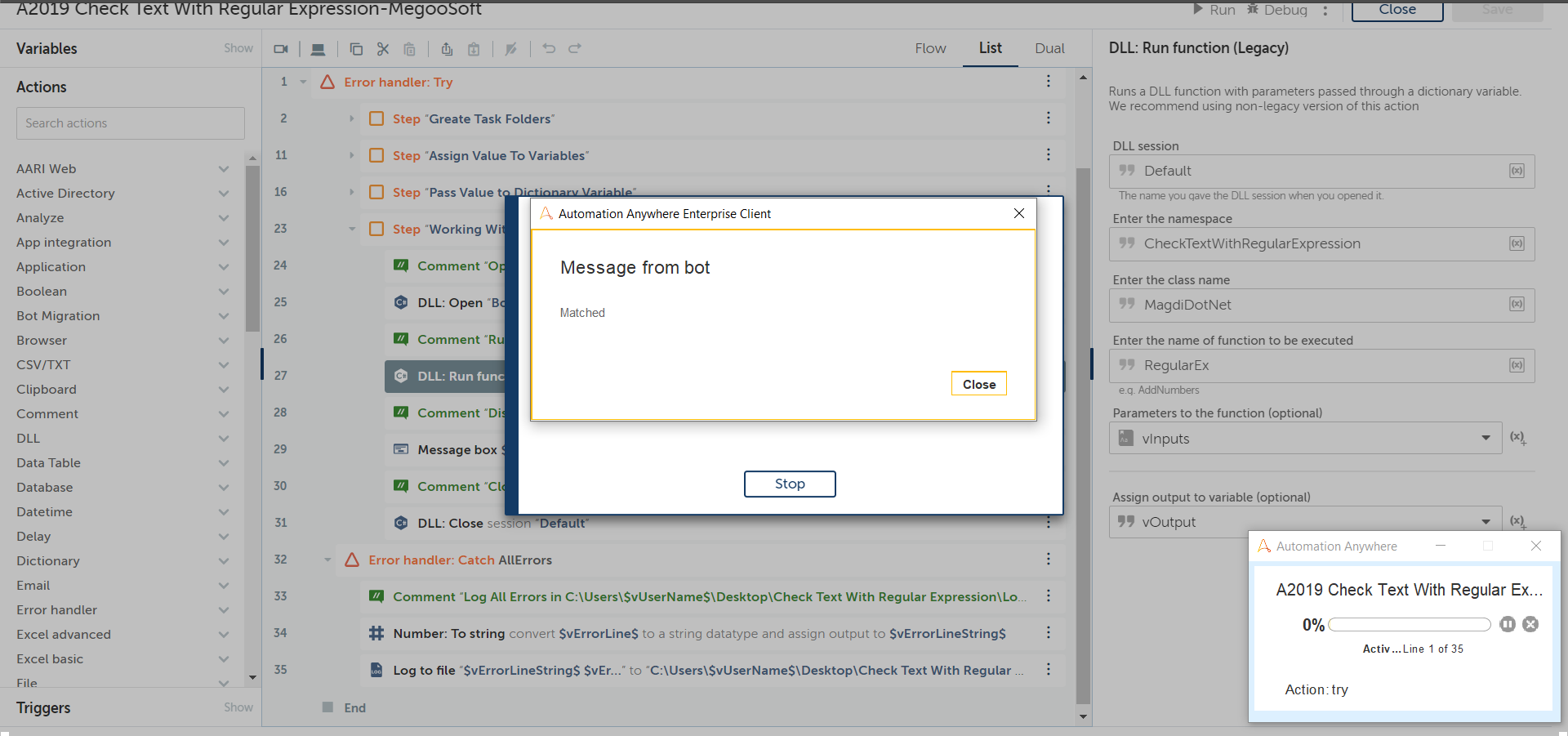
Task: Collapse the Error handler Catch block
Action: tap(327, 560)
